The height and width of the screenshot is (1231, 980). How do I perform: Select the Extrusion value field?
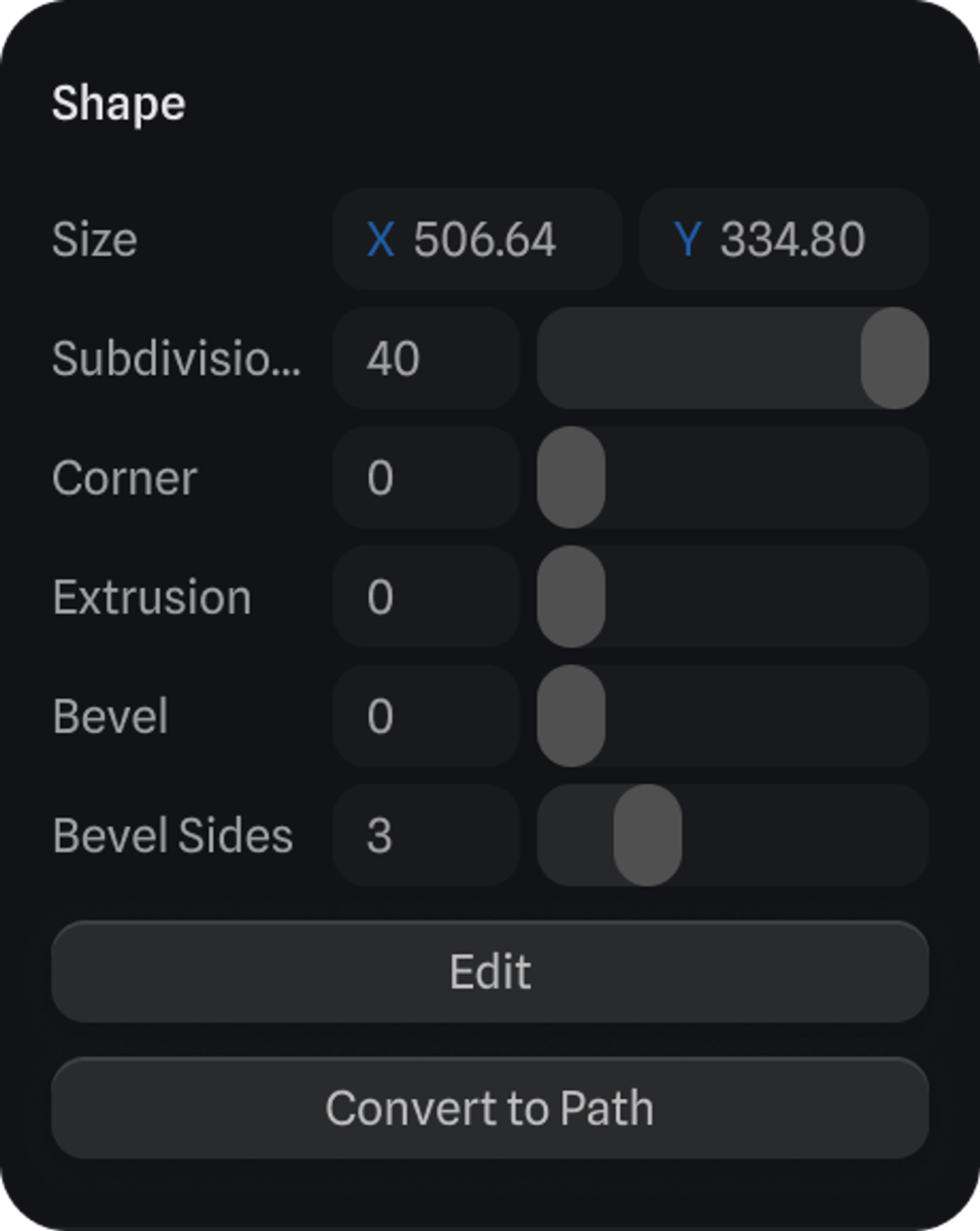426,597
